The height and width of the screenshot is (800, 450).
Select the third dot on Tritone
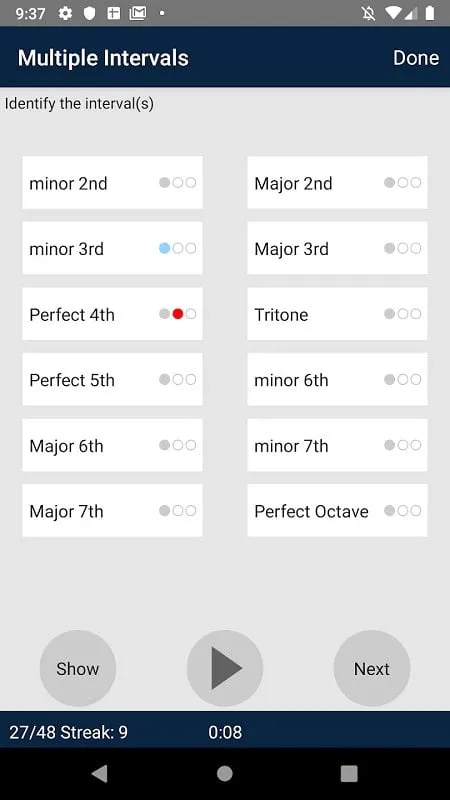416,314
